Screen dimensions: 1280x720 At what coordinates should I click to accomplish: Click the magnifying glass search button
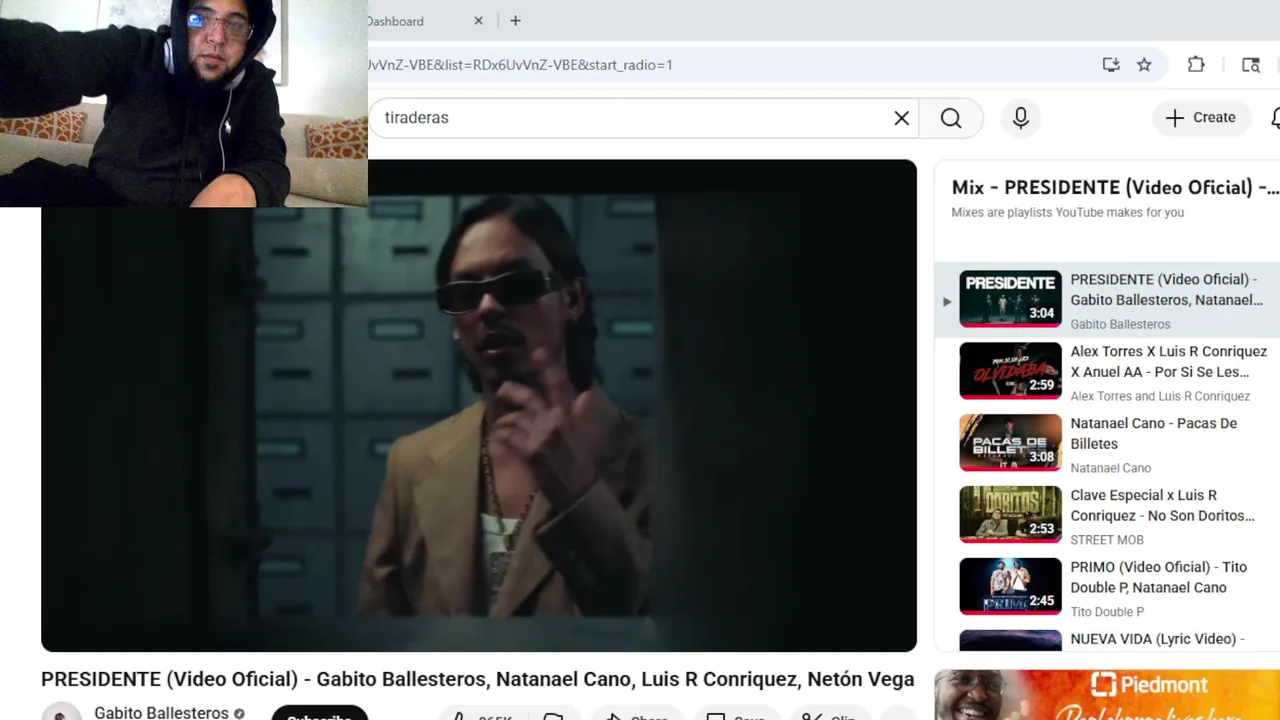click(x=951, y=118)
